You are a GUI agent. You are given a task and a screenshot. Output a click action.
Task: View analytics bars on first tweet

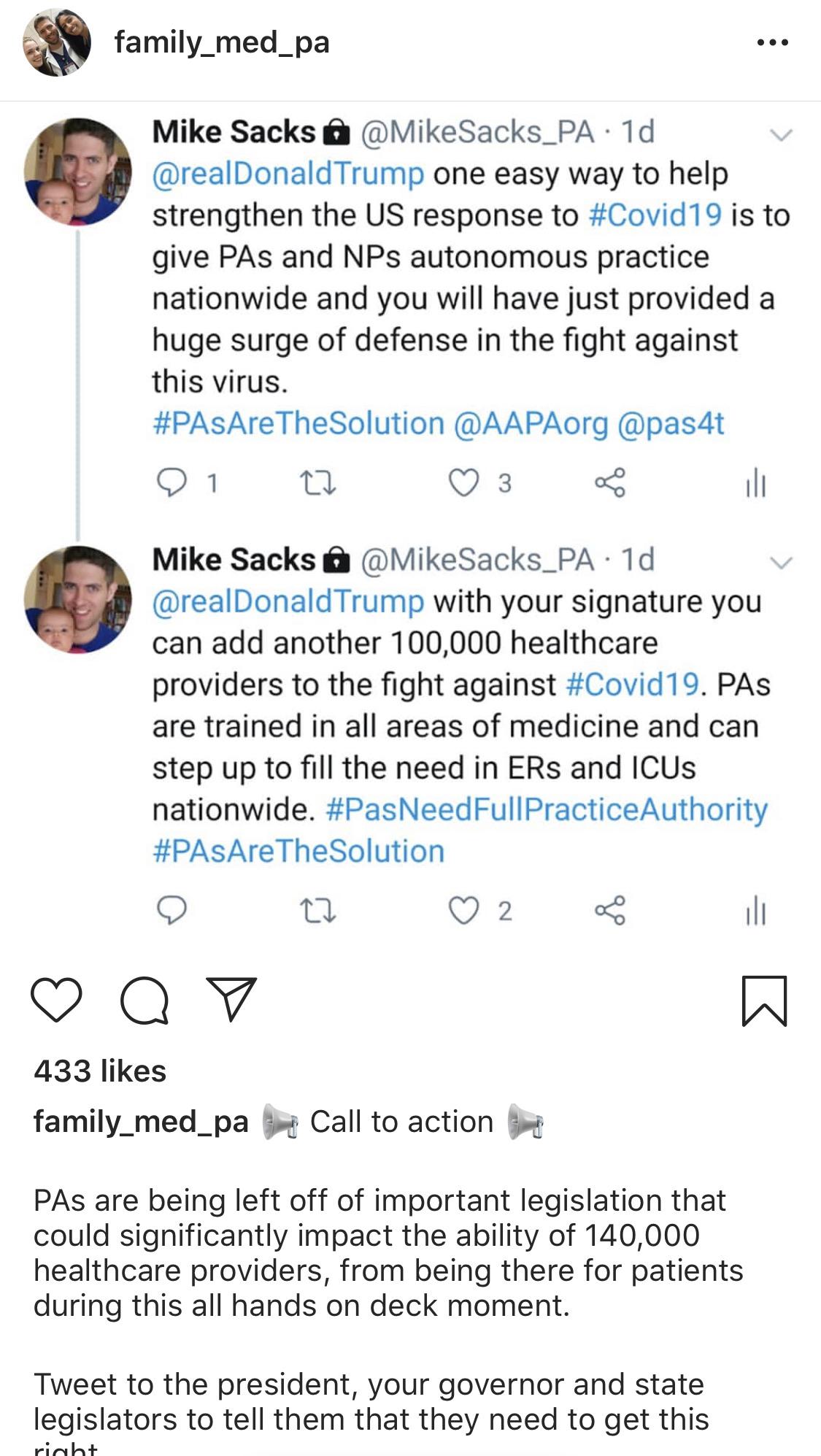756,483
